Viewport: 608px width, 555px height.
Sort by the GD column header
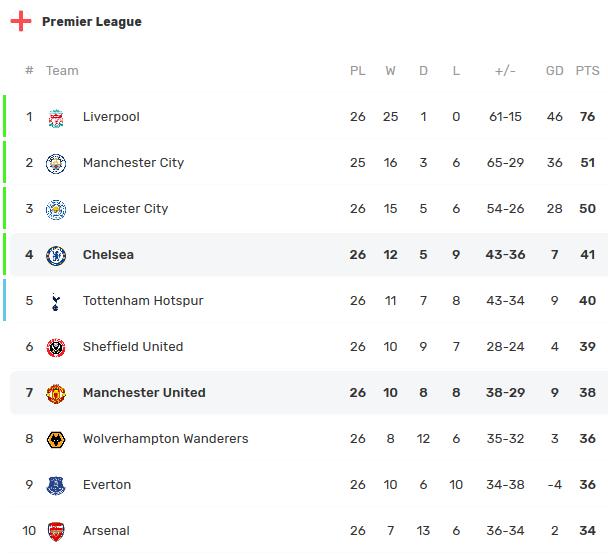554,71
